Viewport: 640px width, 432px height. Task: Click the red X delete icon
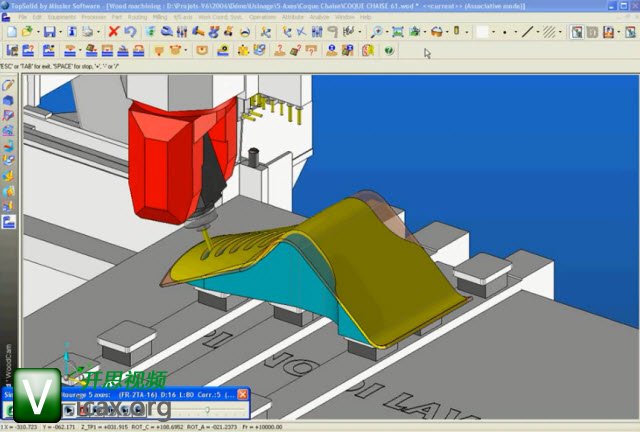click(x=113, y=32)
